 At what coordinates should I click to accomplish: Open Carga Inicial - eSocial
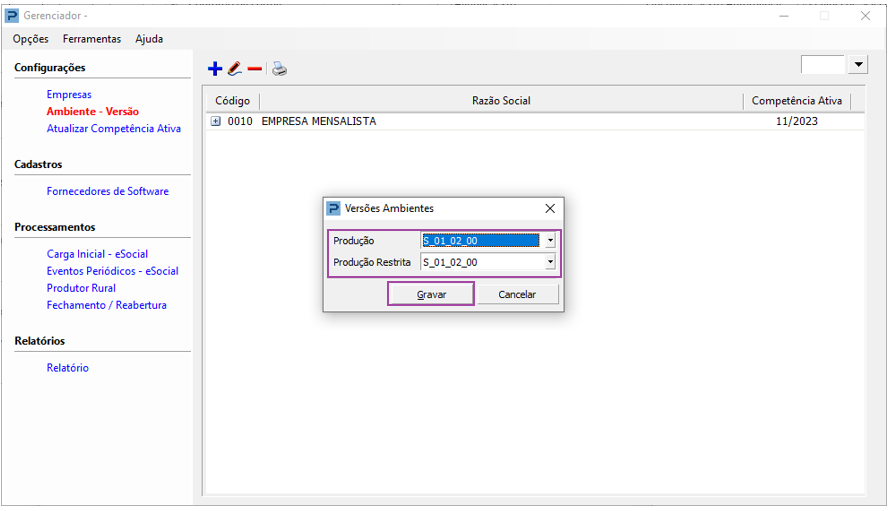[x=97, y=254]
